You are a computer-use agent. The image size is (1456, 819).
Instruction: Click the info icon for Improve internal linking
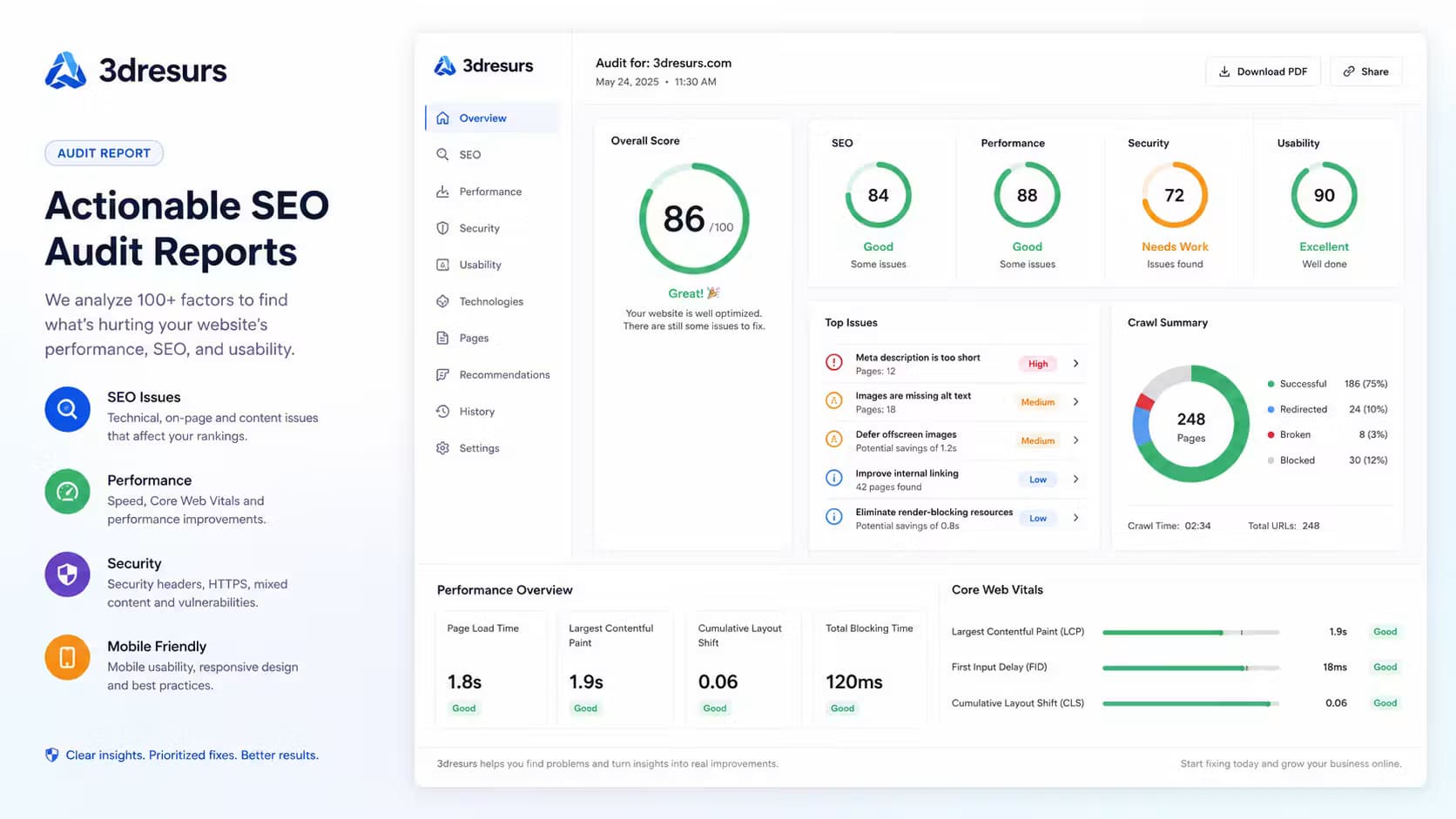[x=833, y=479]
